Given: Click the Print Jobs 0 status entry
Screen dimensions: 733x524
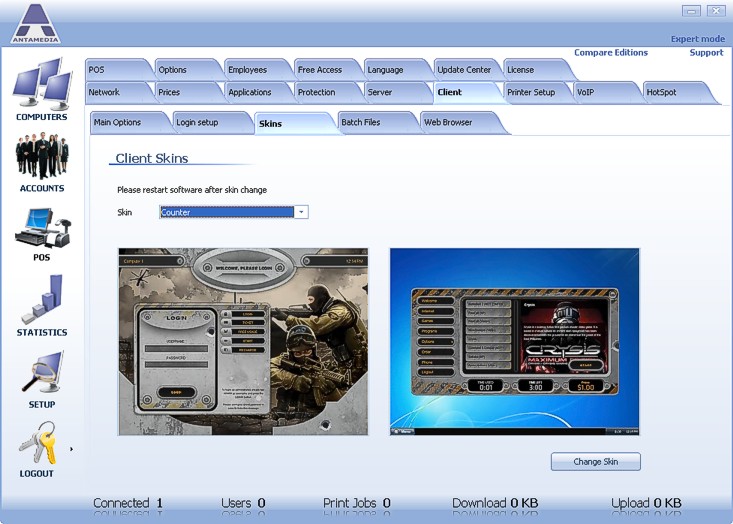Looking at the screenshot, I should point(357,503).
